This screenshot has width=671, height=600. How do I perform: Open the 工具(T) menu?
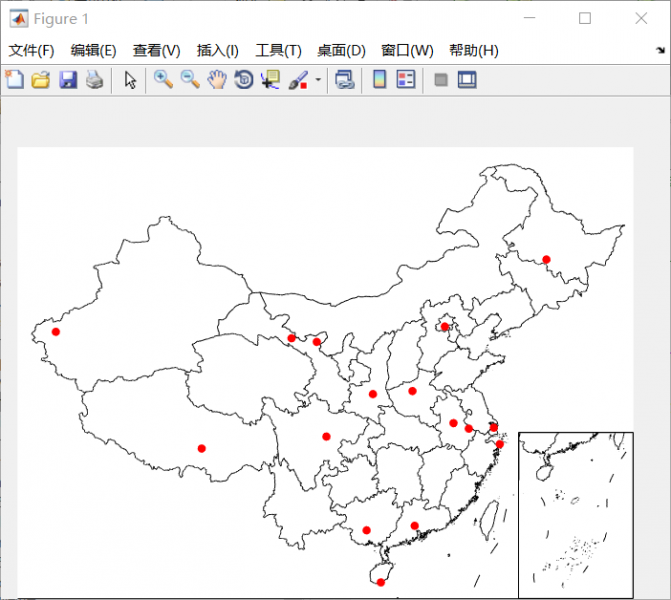(x=278, y=51)
